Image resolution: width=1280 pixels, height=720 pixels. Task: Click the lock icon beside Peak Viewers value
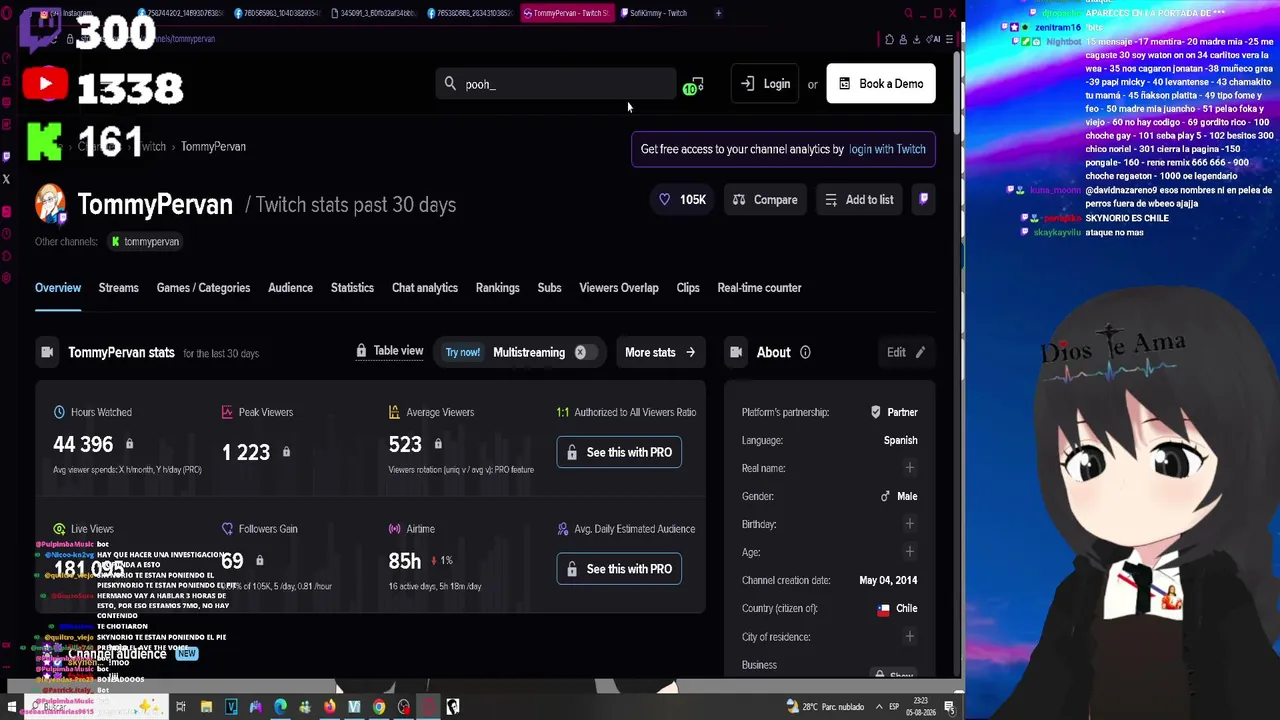click(x=286, y=452)
